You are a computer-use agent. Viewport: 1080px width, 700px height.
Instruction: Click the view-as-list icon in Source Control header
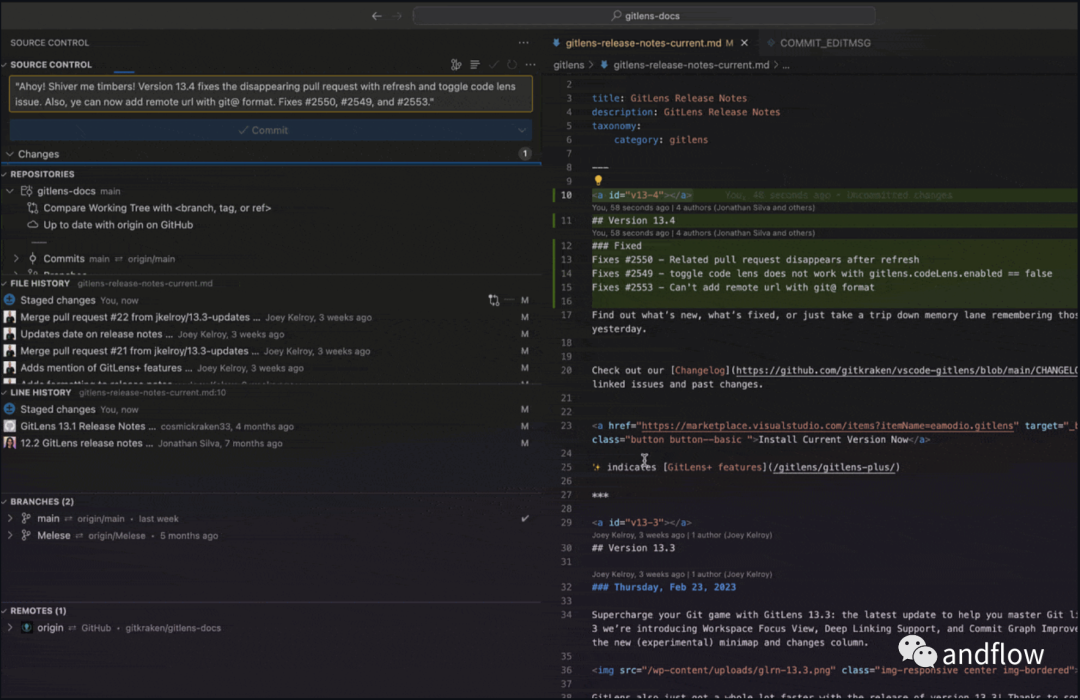tap(475, 65)
